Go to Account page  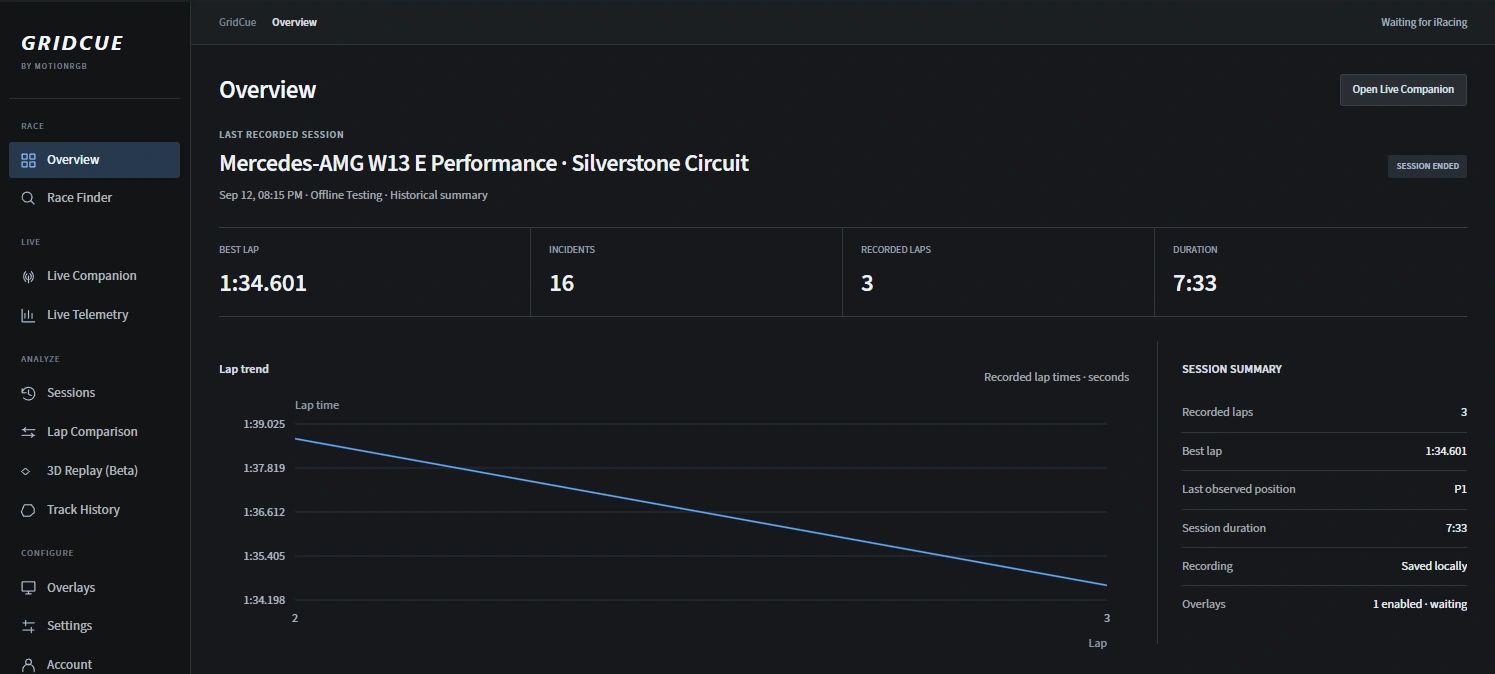(95, 663)
